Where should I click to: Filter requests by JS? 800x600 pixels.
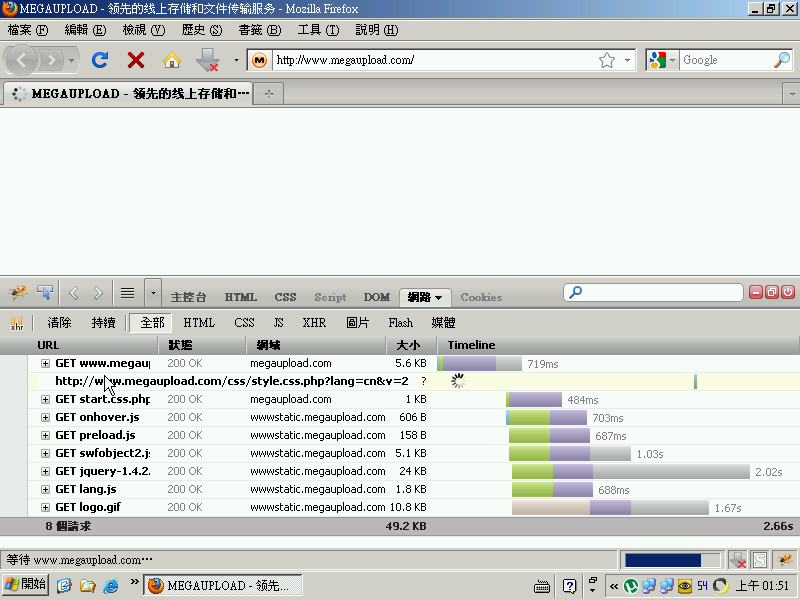point(279,323)
